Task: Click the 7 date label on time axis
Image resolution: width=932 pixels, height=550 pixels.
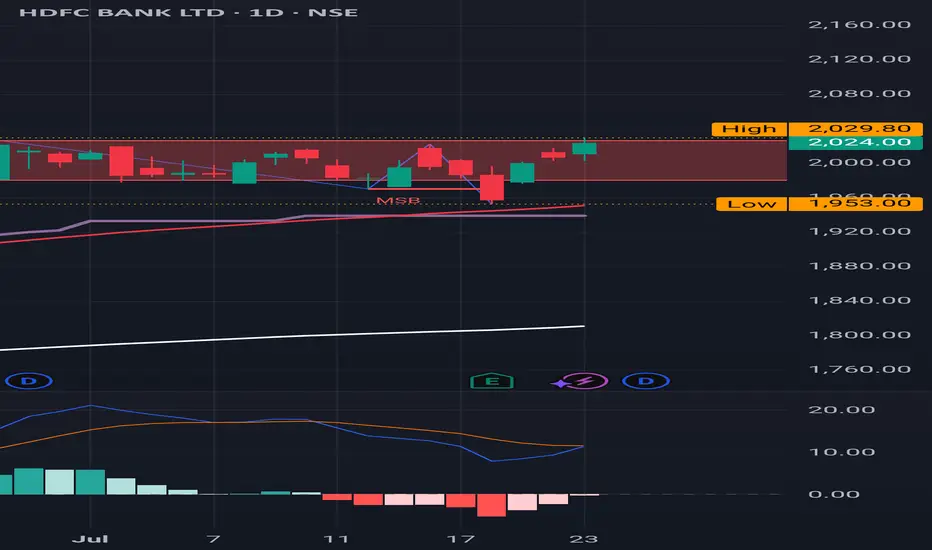Action: click(213, 539)
